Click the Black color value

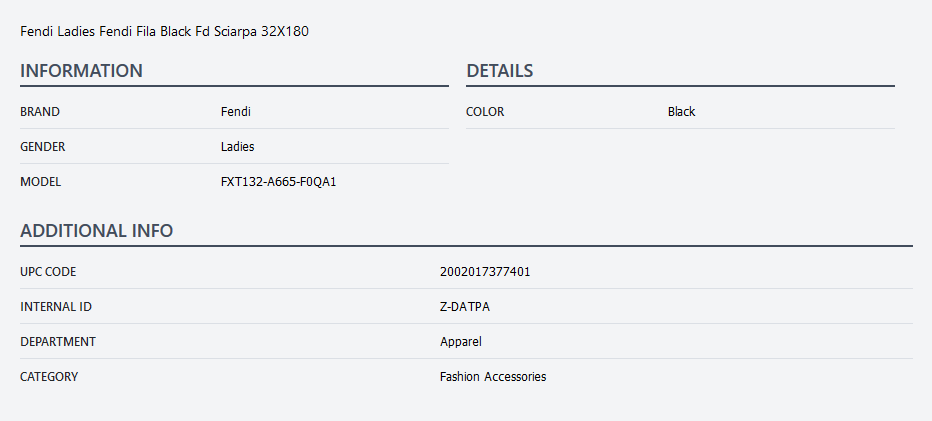tap(681, 112)
